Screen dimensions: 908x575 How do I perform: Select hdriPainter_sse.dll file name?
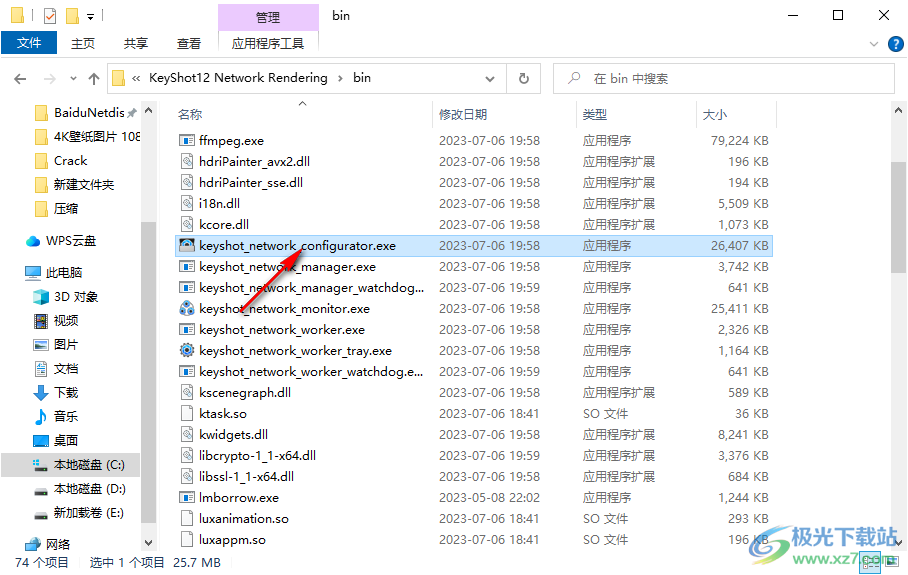[251, 182]
